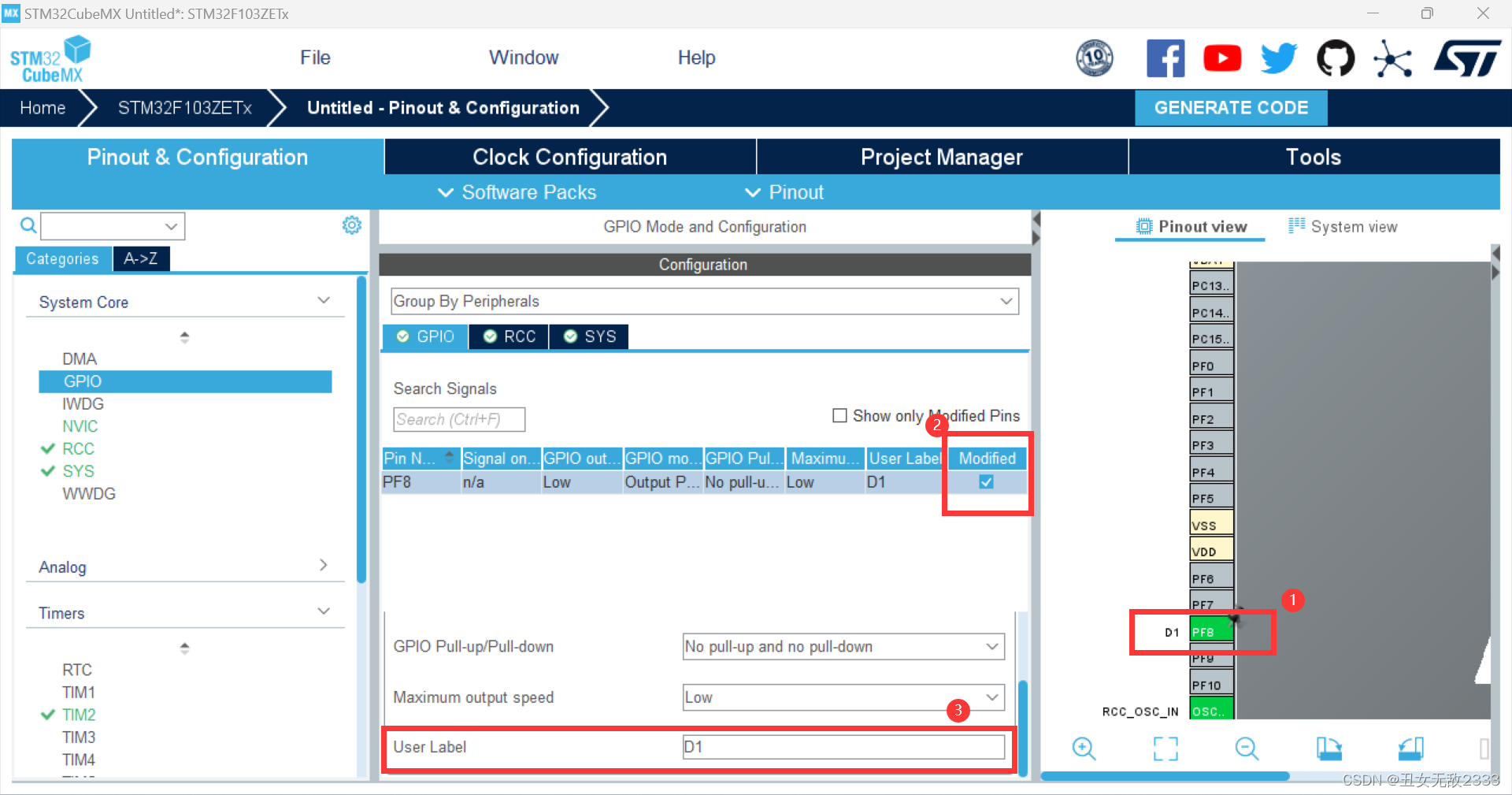The image size is (1512, 795).
Task: Switch to the Tools tab
Action: tap(1314, 157)
